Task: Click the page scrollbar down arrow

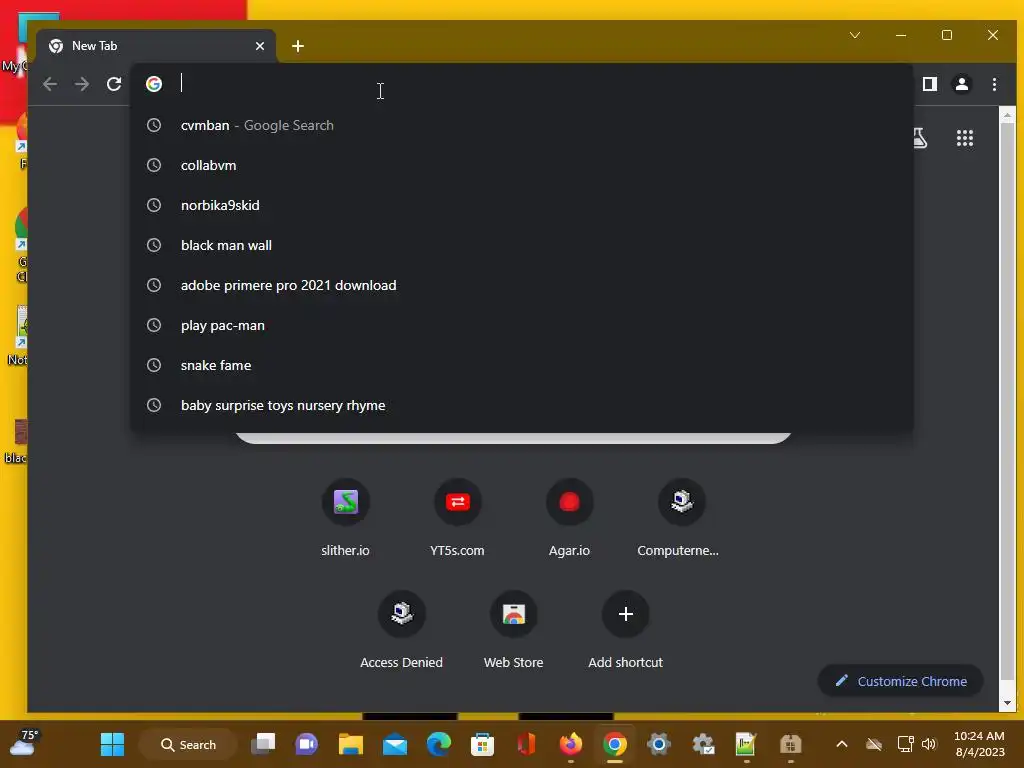Action: click(x=1007, y=703)
